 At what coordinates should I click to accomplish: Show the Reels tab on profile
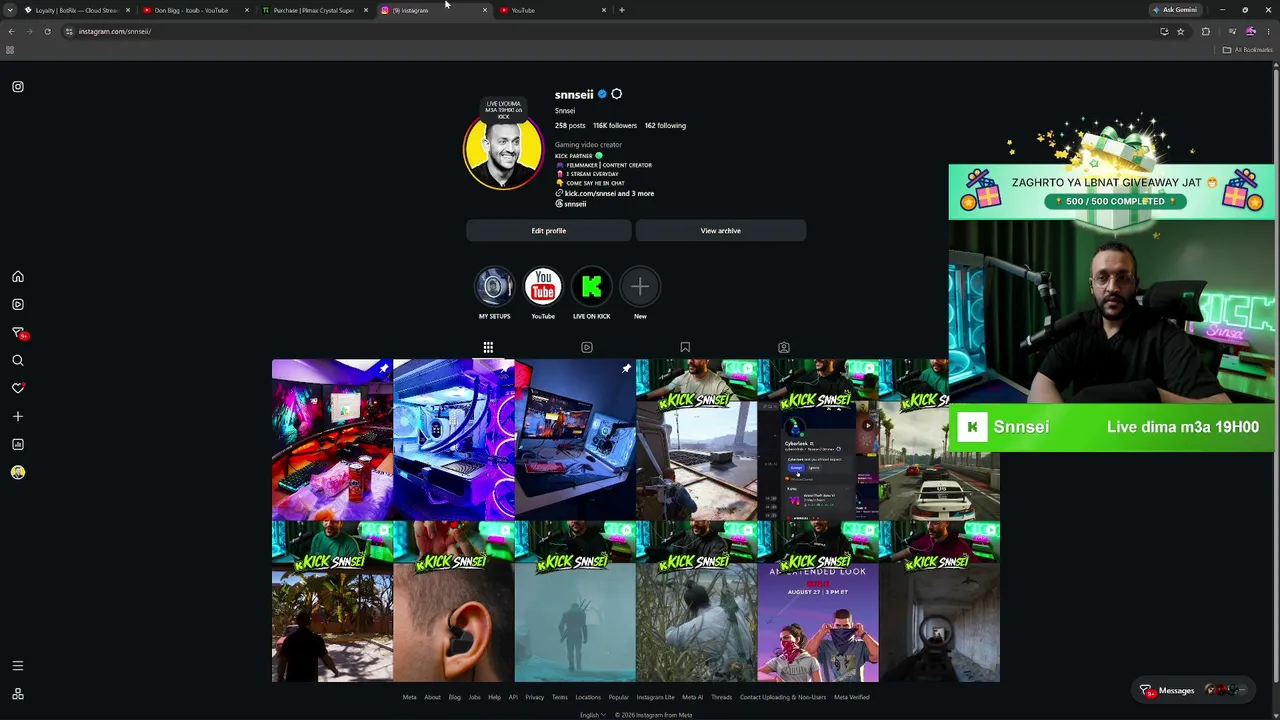(587, 348)
